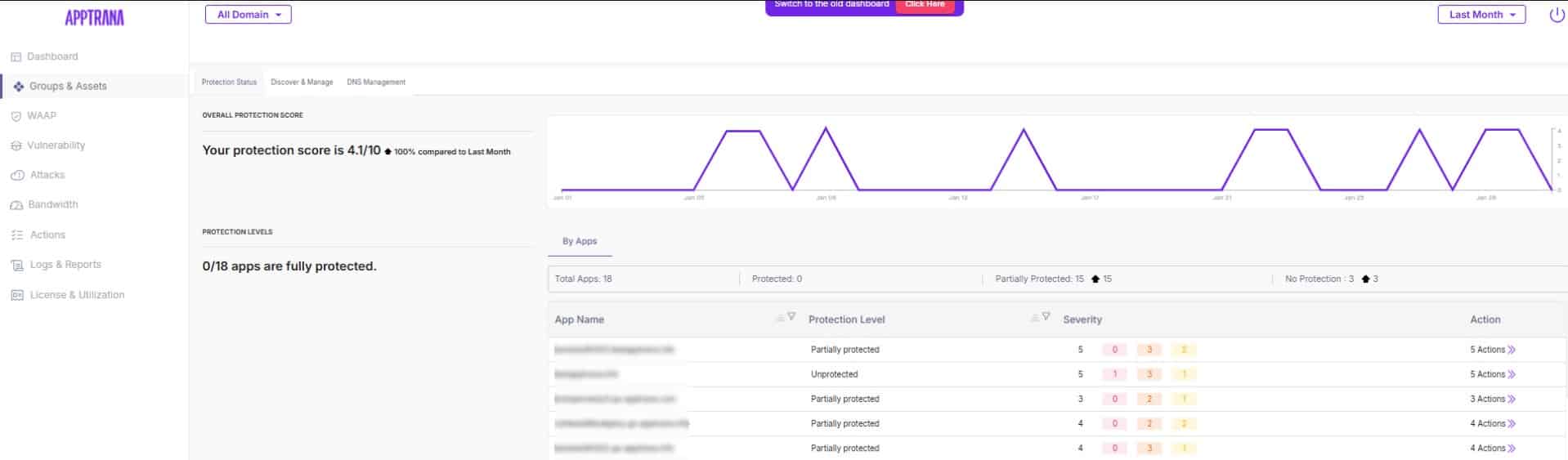Click the power logout icon
Image resolution: width=1568 pixels, height=460 pixels.
(x=1556, y=15)
